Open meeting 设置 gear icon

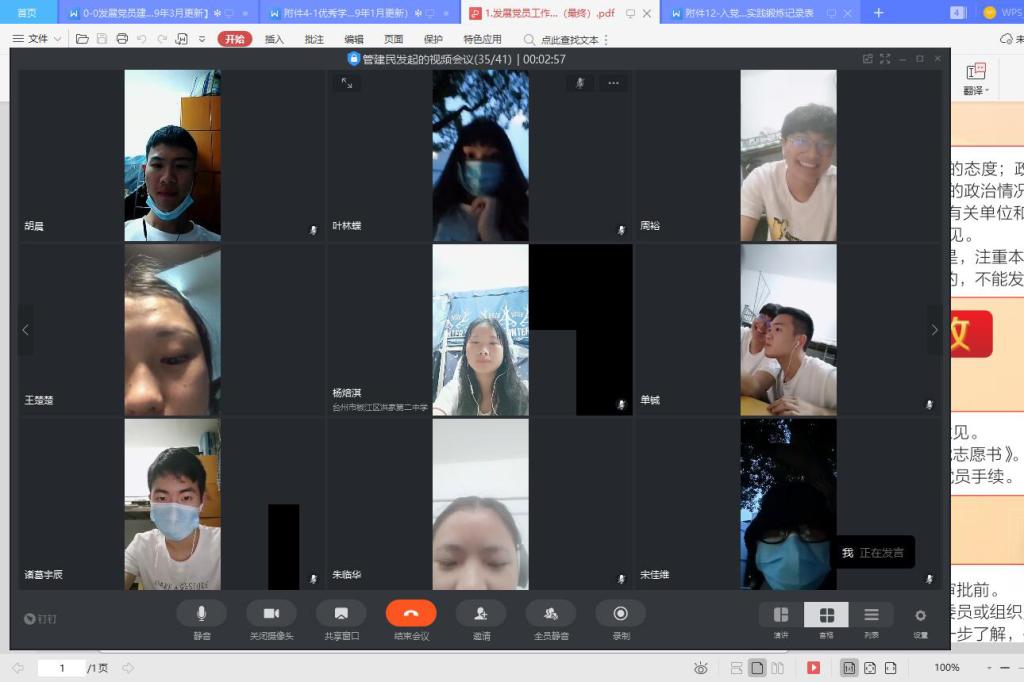coord(920,615)
